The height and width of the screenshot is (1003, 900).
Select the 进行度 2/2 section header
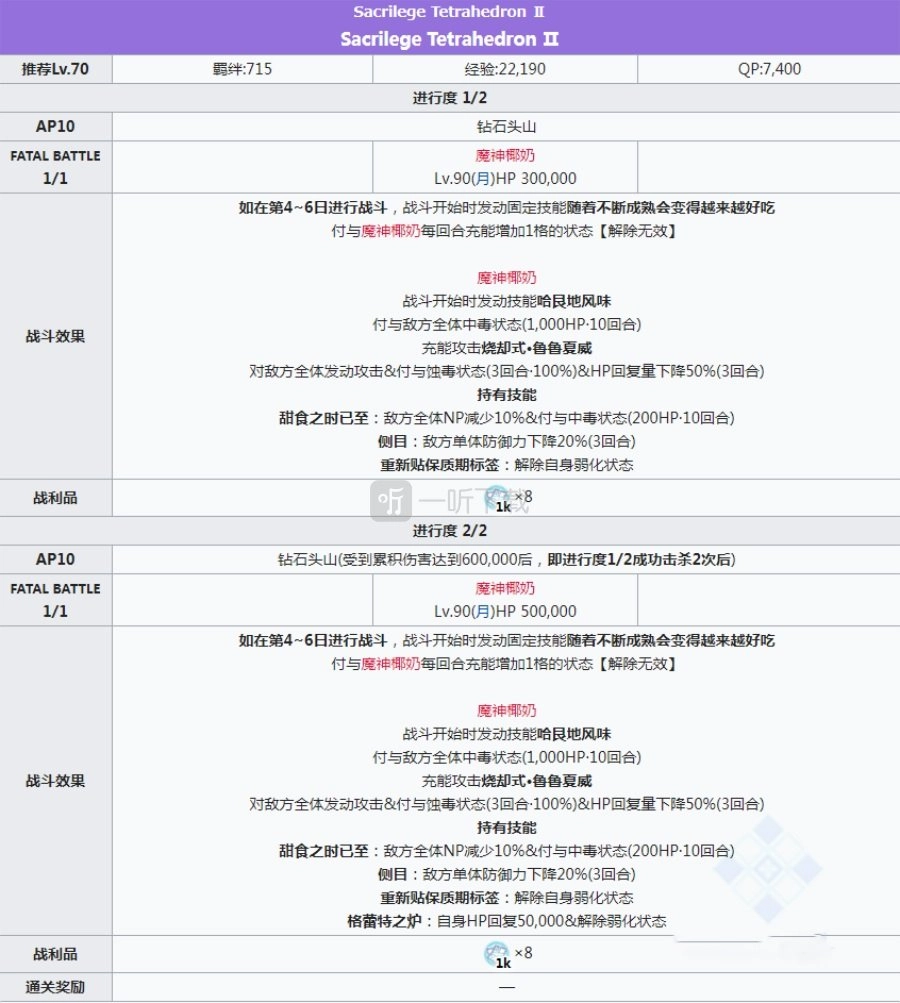449,530
